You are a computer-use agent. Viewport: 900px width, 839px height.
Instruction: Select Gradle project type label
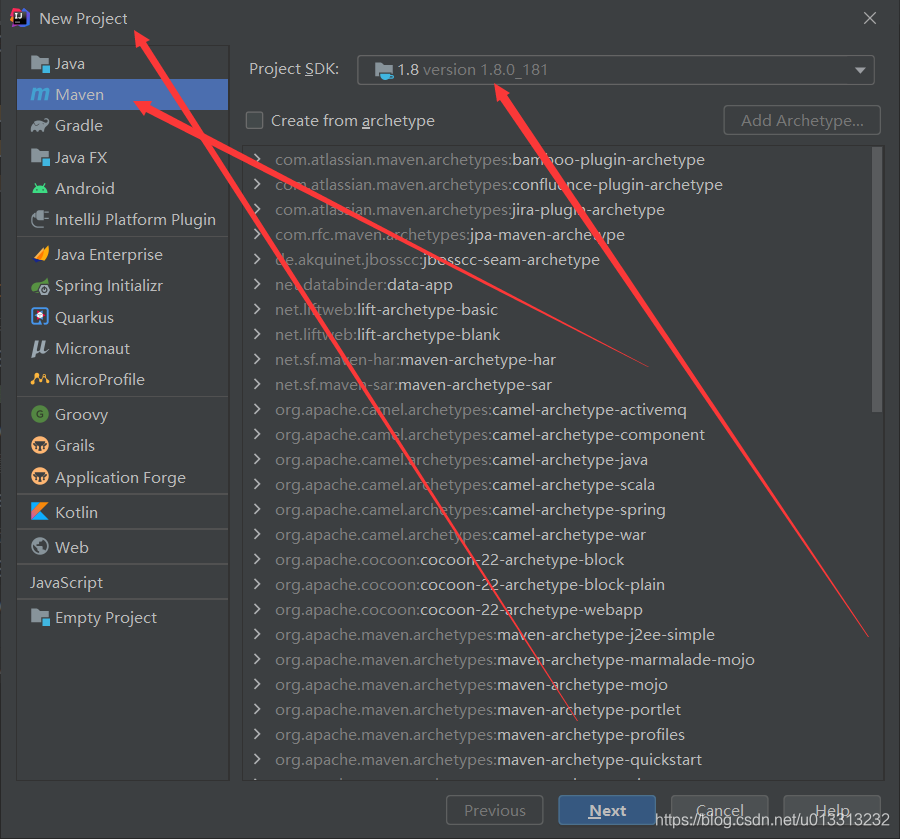point(79,126)
